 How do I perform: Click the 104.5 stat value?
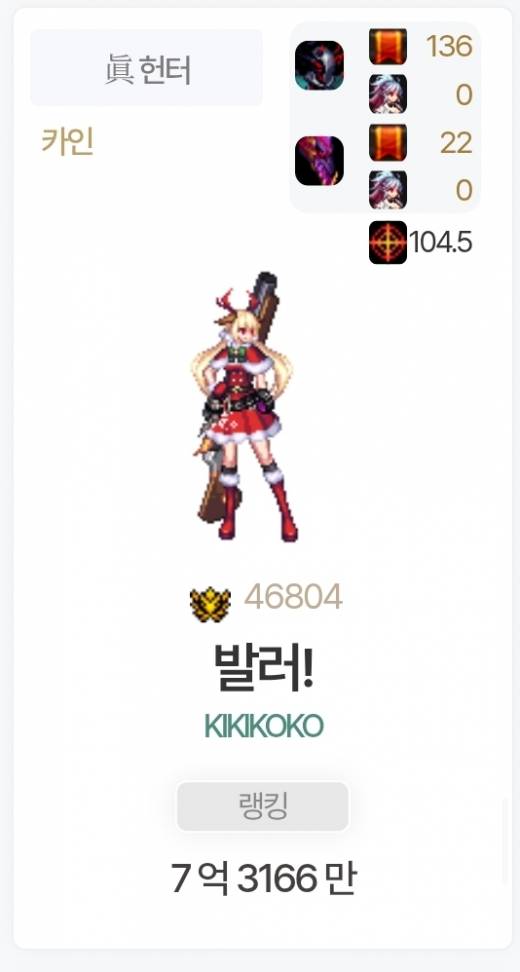tap(441, 243)
